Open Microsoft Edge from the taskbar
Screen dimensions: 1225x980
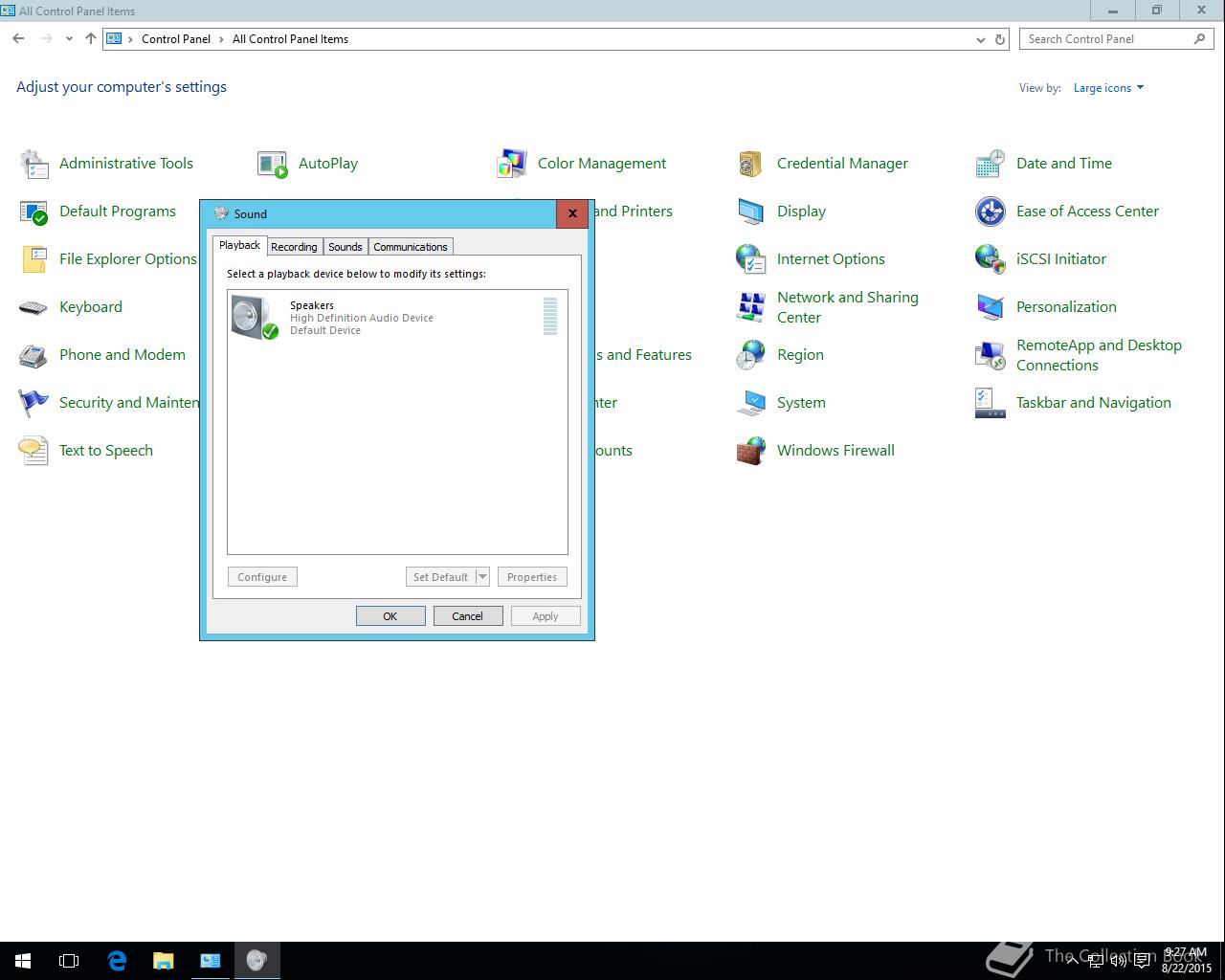click(x=117, y=961)
